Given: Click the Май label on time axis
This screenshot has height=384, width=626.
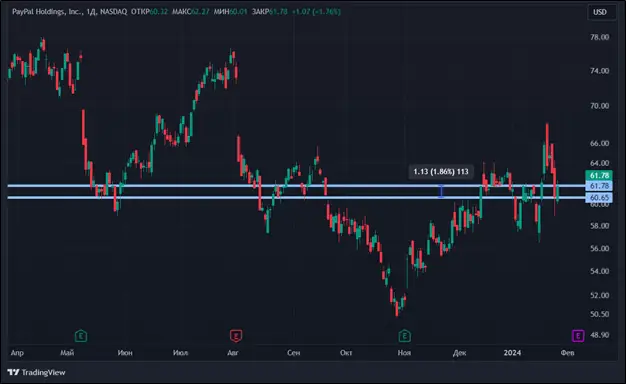Looking at the screenshot, I should coord(67,353).
